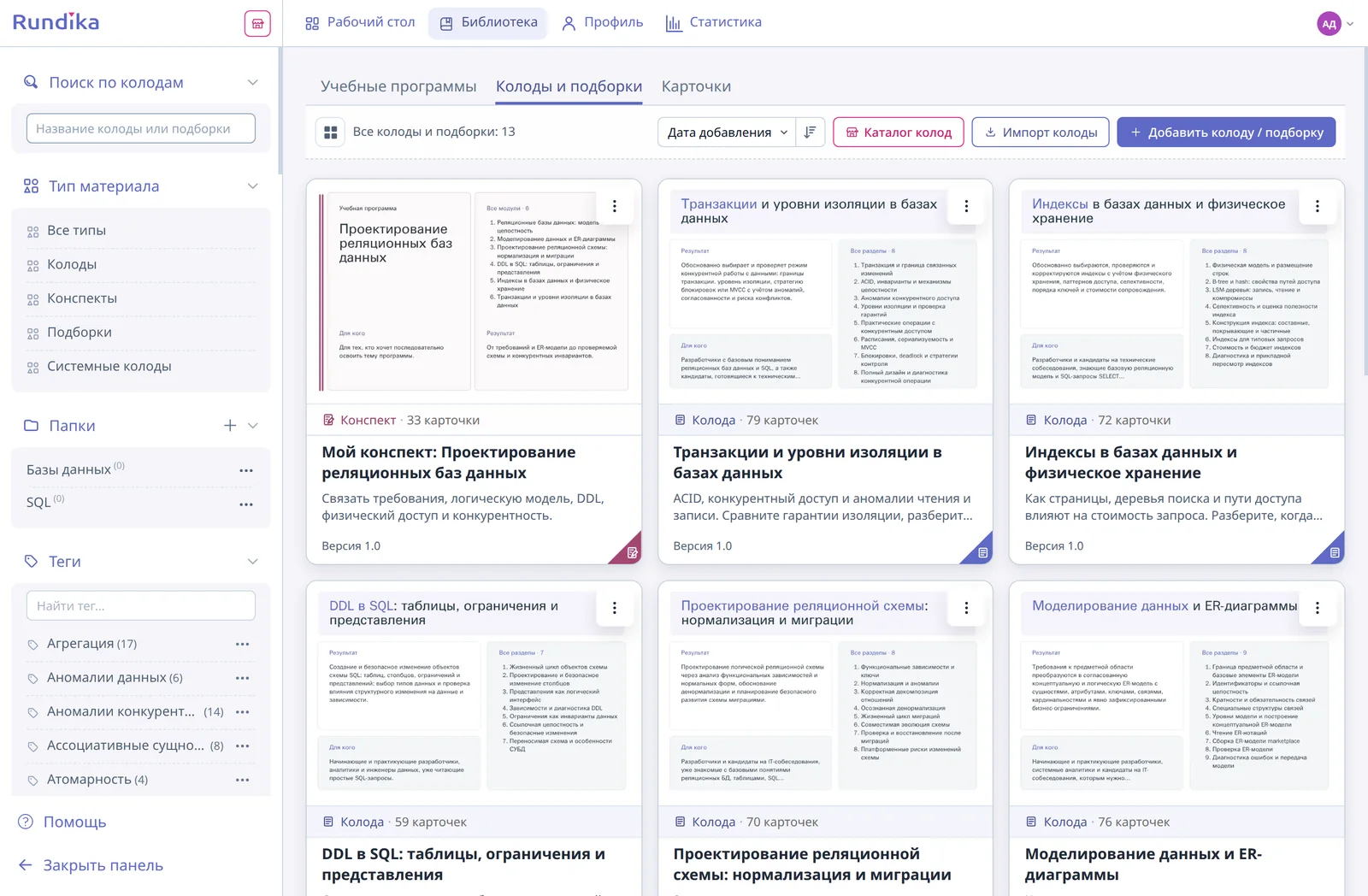Click the Найти тег input field
Viewport: 1368px width, 896px height.
pyautogui.click(x=141, y=605)
